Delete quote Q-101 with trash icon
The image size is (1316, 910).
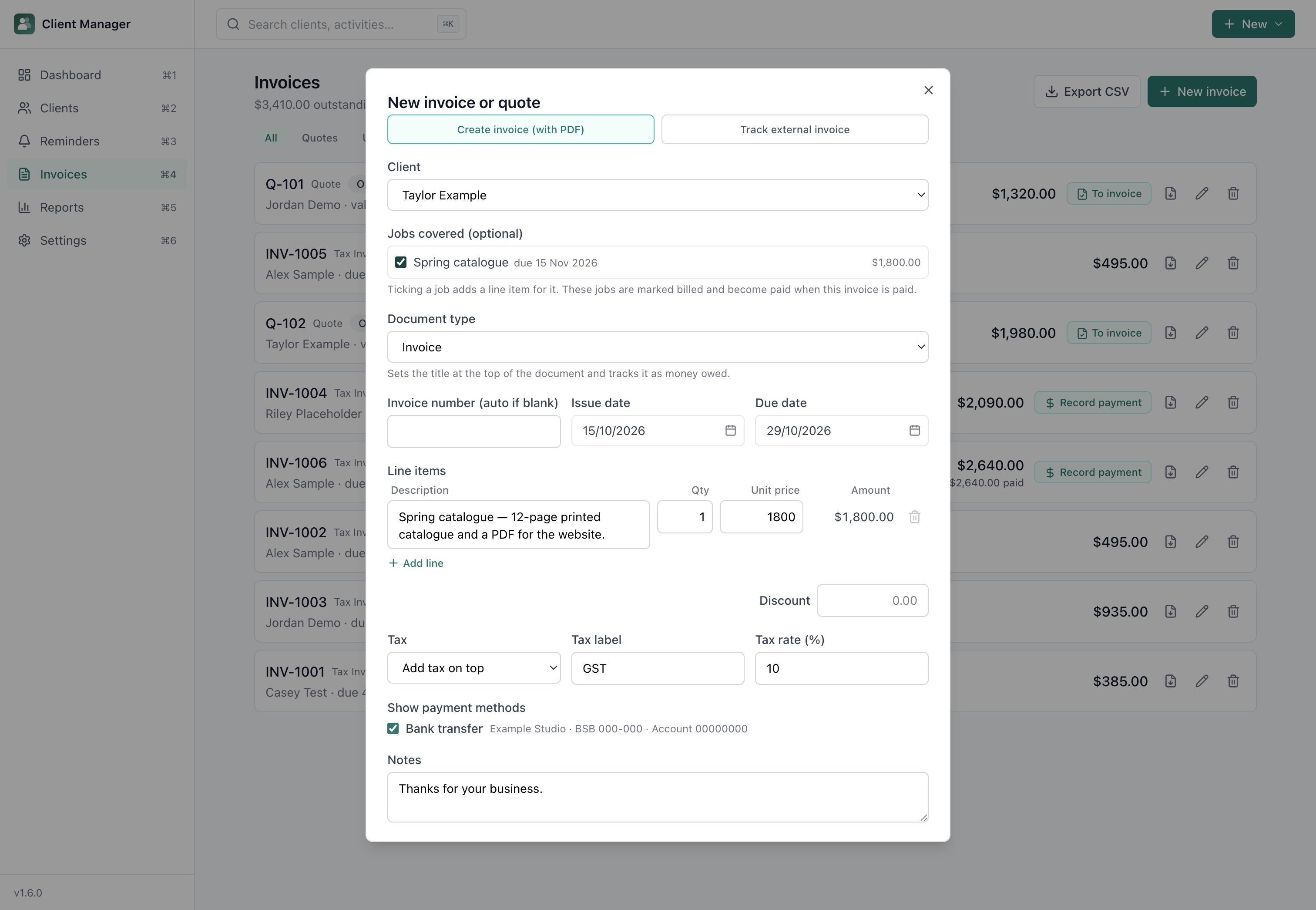(x=1233, y=194)
